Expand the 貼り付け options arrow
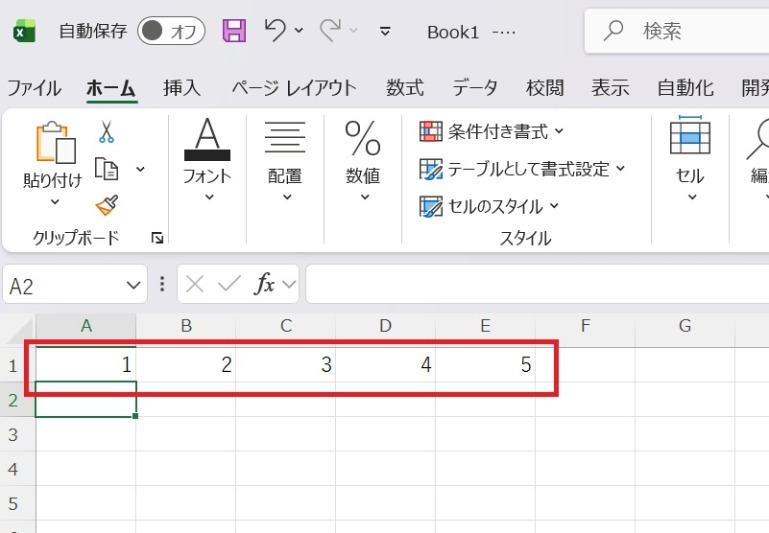Screen dimensions: 769x533 55,202
